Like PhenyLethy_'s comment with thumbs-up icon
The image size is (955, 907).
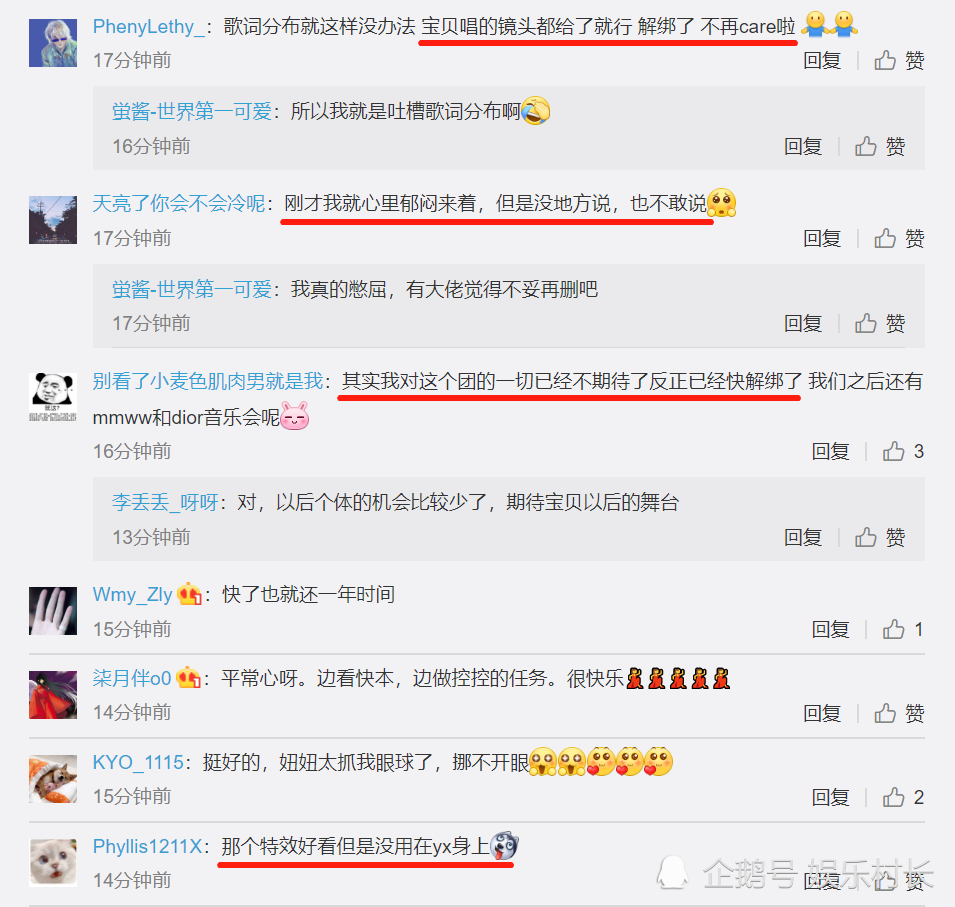pyautogui.click(x=899, y=60)
